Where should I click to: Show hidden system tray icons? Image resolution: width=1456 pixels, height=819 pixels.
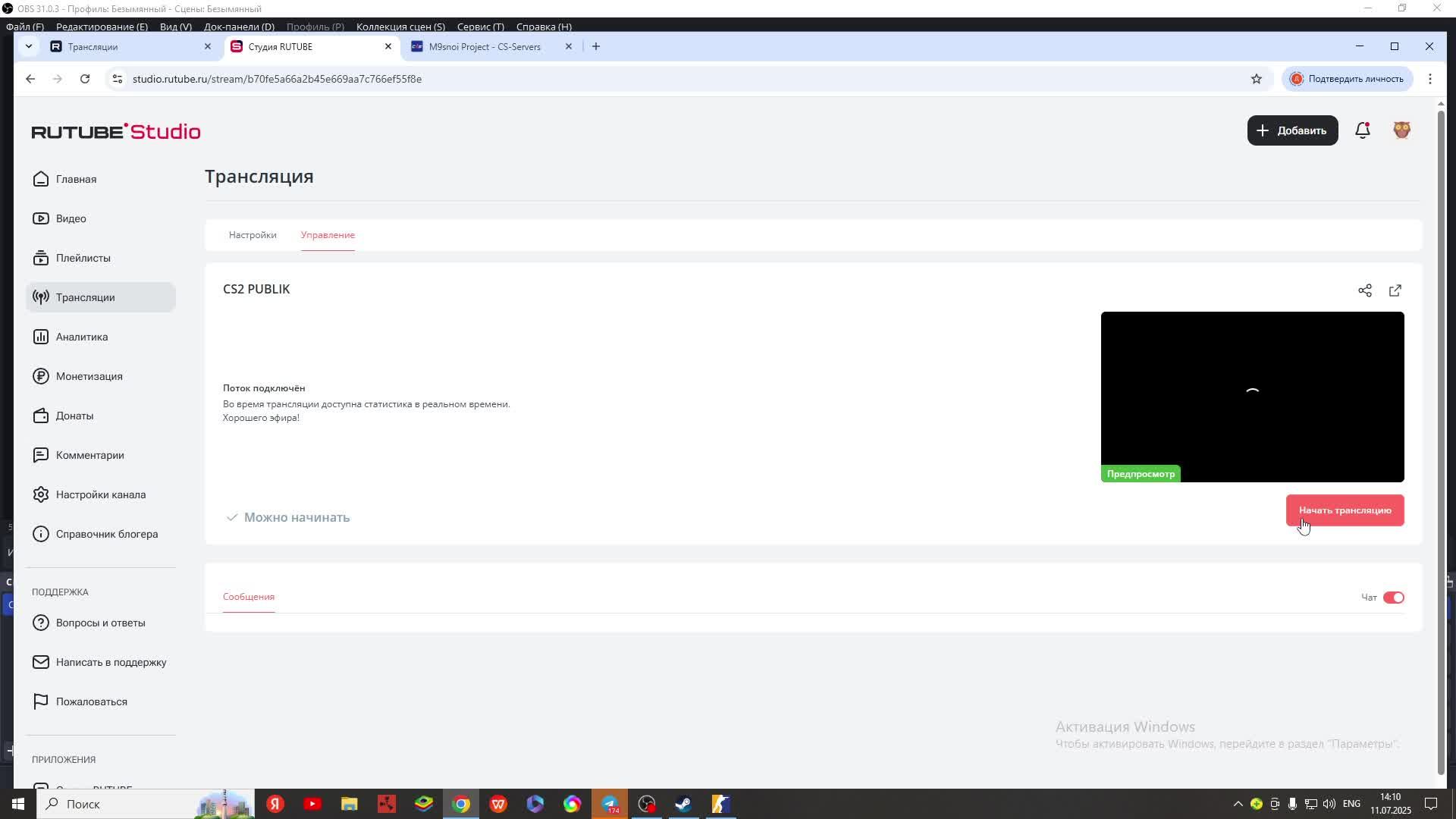tap(1238, 804)
